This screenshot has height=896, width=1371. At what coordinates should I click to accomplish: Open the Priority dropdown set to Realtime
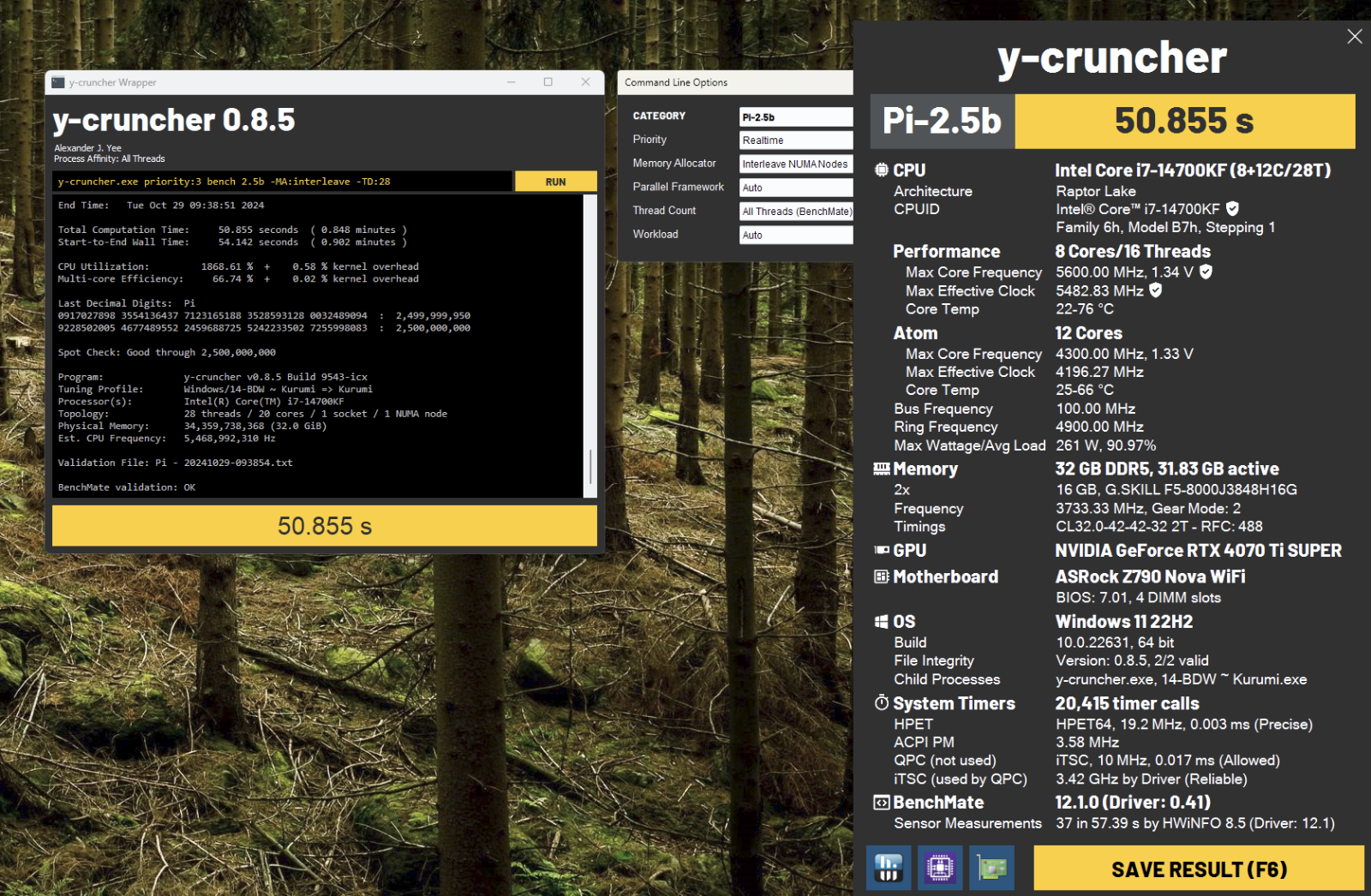tap(796, 140)
